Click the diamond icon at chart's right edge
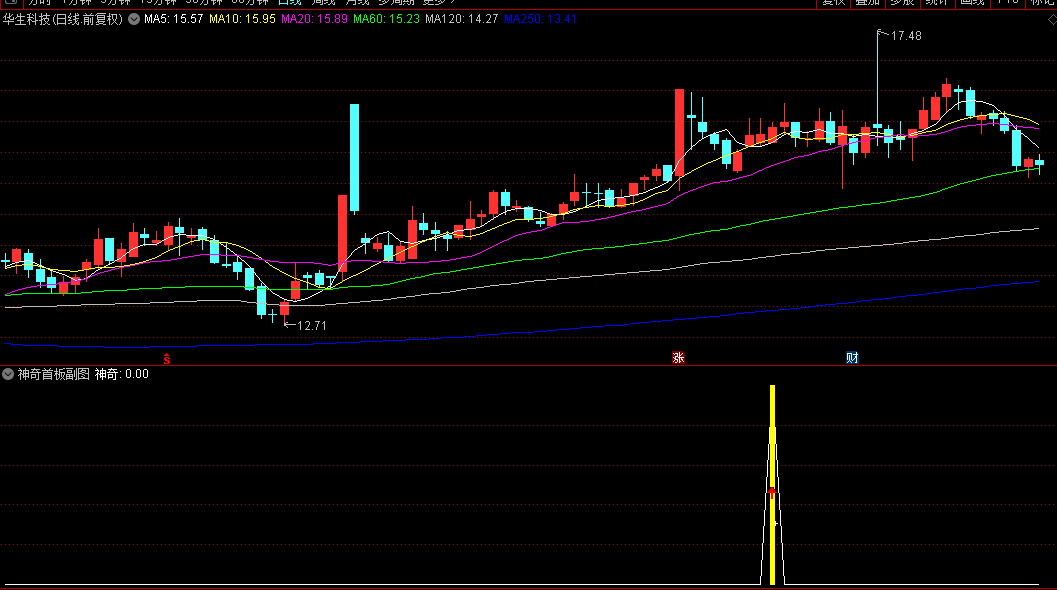The image size is (1057, 590). tap(1052, 20)
